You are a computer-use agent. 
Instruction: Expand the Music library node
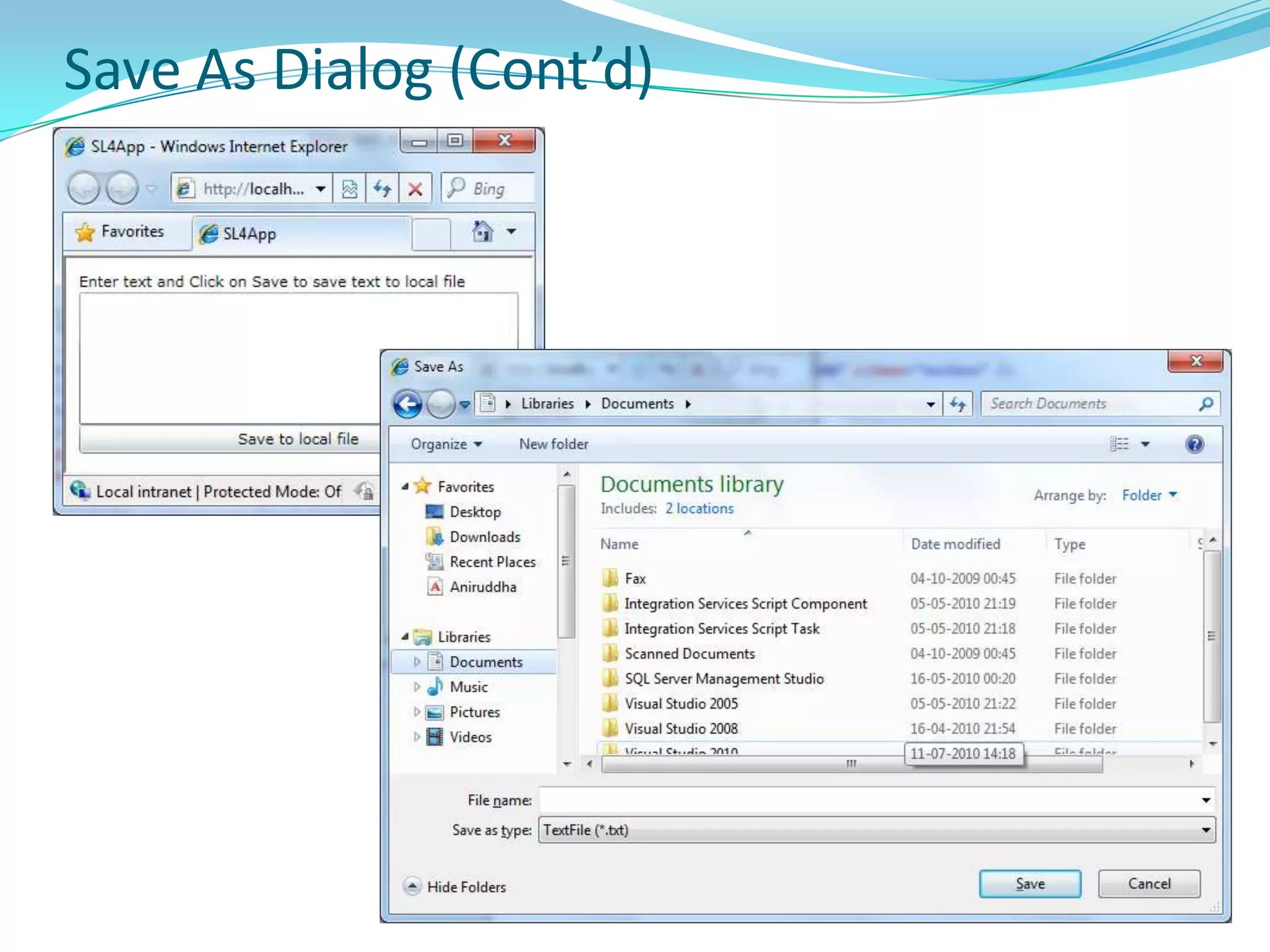417,687
